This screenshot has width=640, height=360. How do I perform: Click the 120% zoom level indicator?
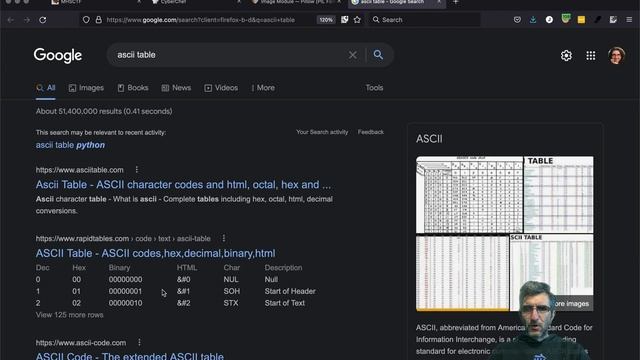(x=326, y=20)
